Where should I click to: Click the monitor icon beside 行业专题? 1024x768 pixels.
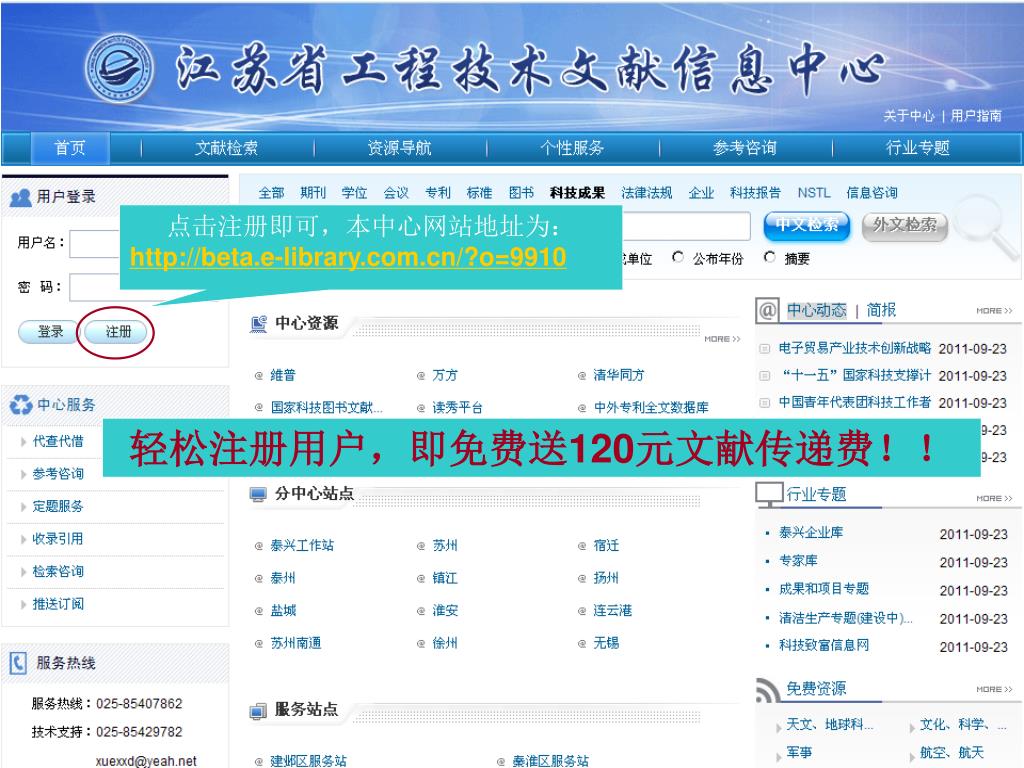point(768,494)
